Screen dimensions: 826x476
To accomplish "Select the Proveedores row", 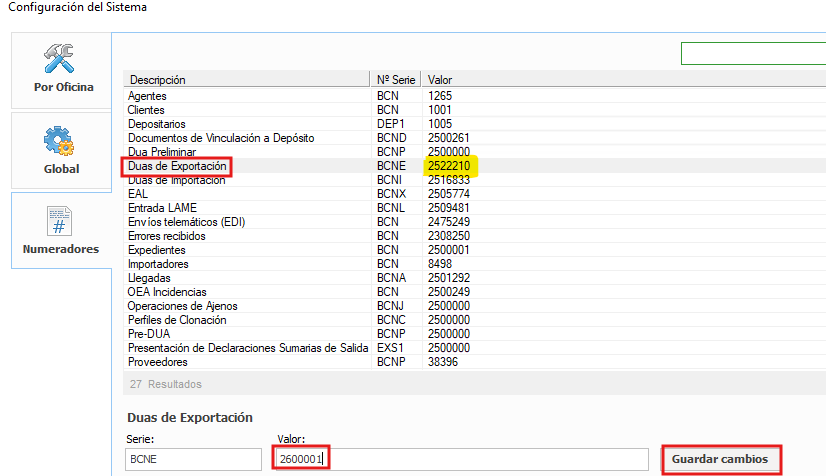I will tap(159, 362).
